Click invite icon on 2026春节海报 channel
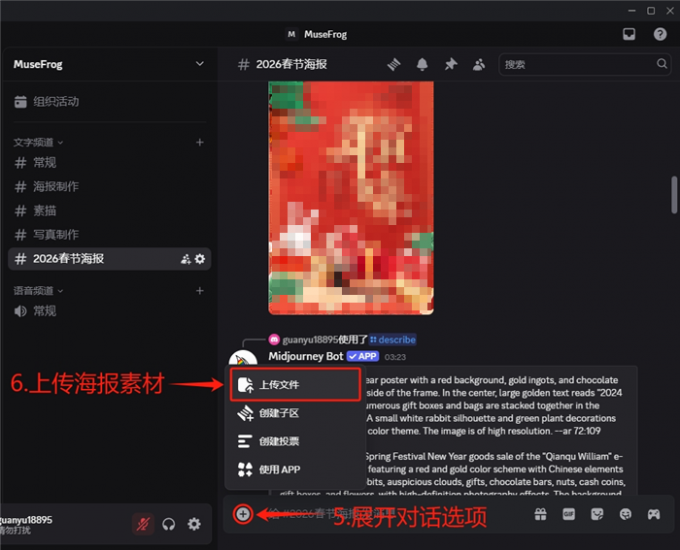The width and height of the screenshot is (680, 550). pyautogui.click(x=186, y=259)
